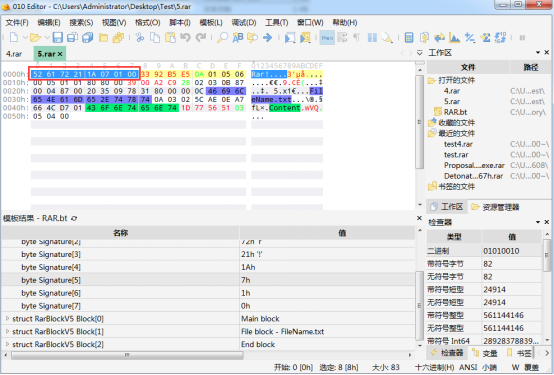Click the 收藏的文件 folder node
This screenshot has height=375, width=554.
click(456, 123)
